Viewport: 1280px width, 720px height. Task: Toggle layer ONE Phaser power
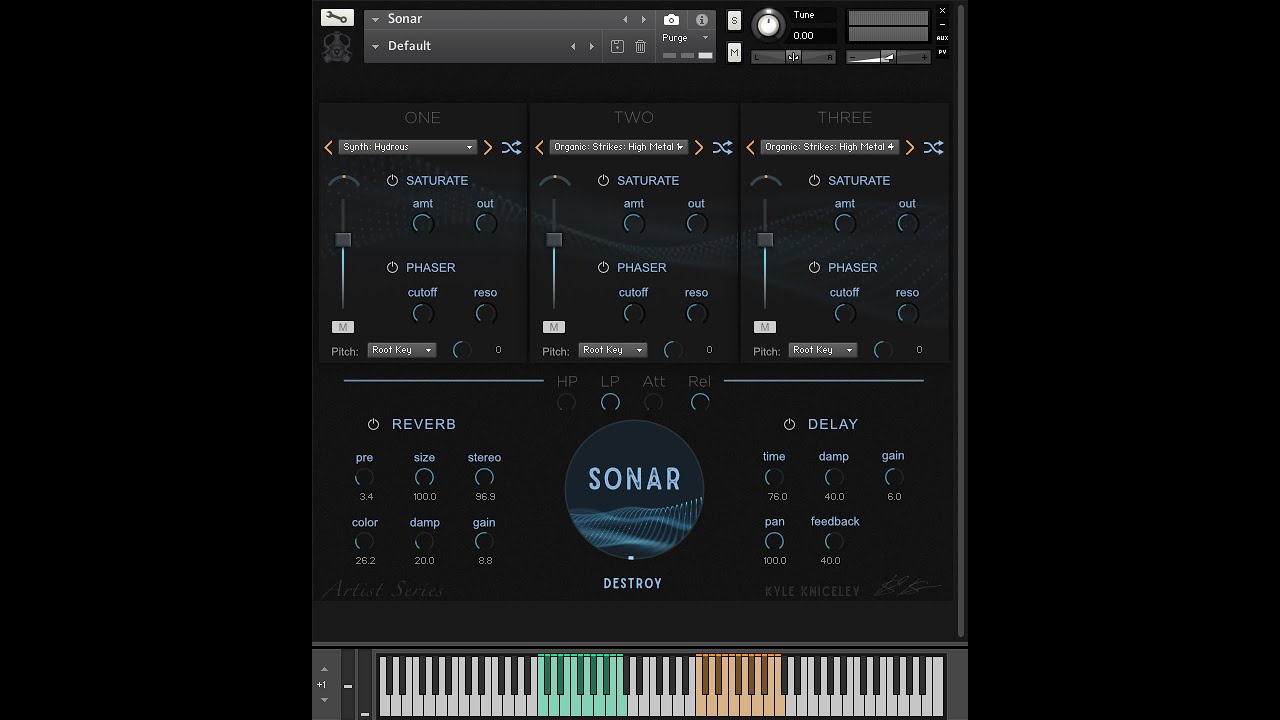[392, 267]
